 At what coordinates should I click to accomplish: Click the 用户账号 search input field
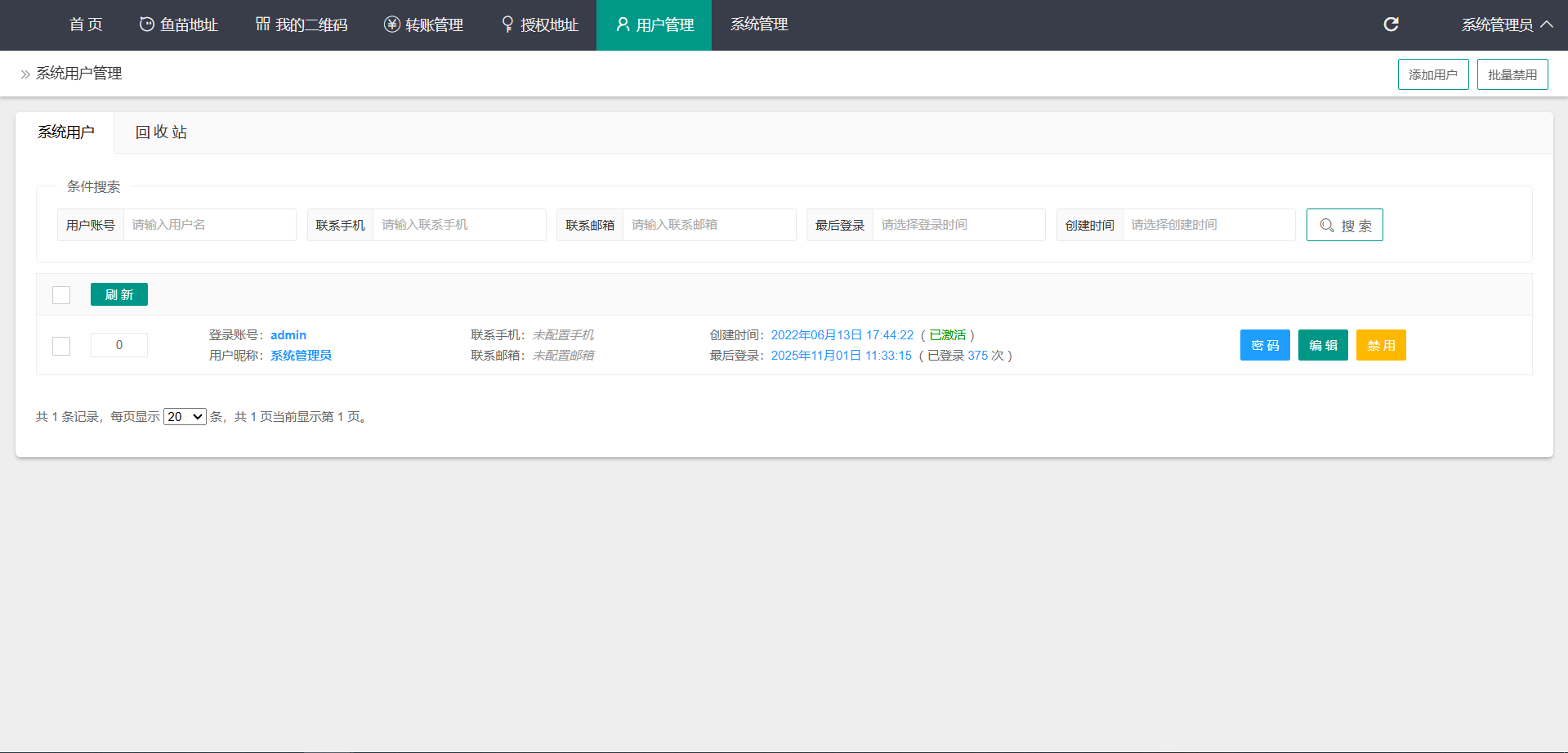coord(209,225)
